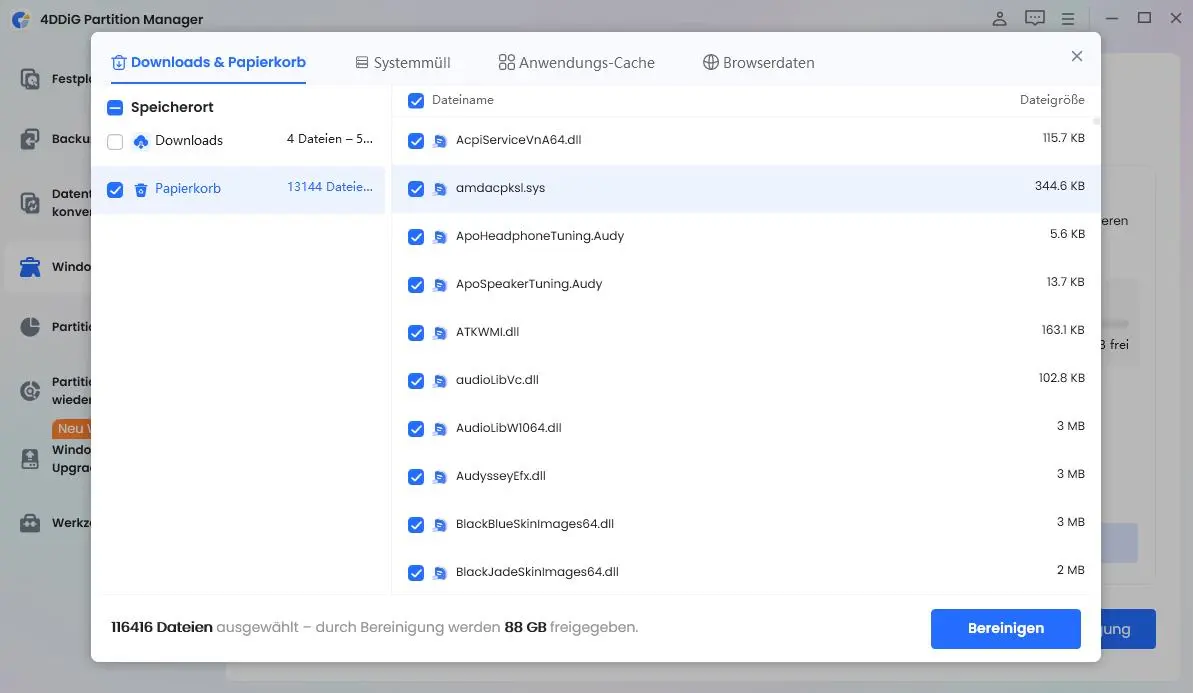Open the feedback chat icon in title bar
This screenshot has height=693, width=1193.
(x=1034, y=18)
